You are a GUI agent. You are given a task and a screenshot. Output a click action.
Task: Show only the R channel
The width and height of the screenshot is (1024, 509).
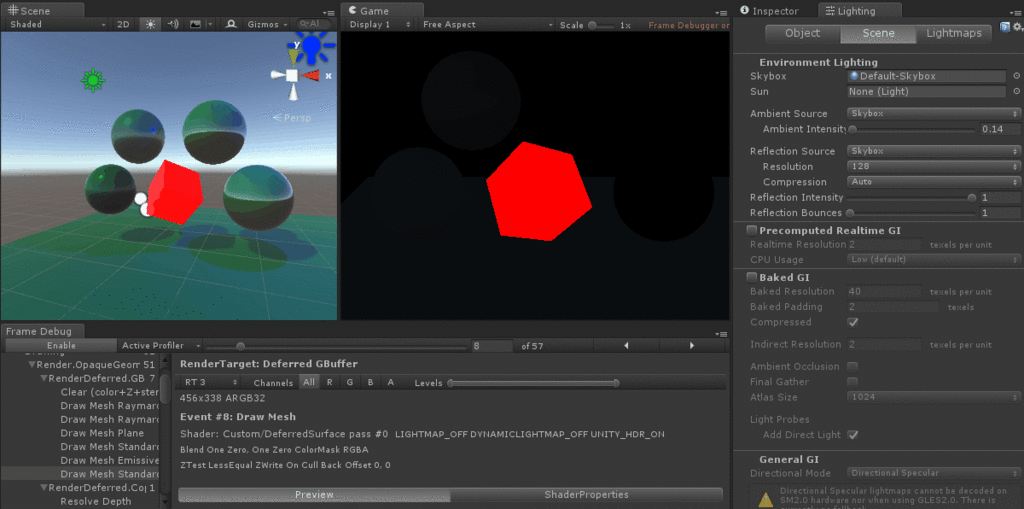click(329, 382)
